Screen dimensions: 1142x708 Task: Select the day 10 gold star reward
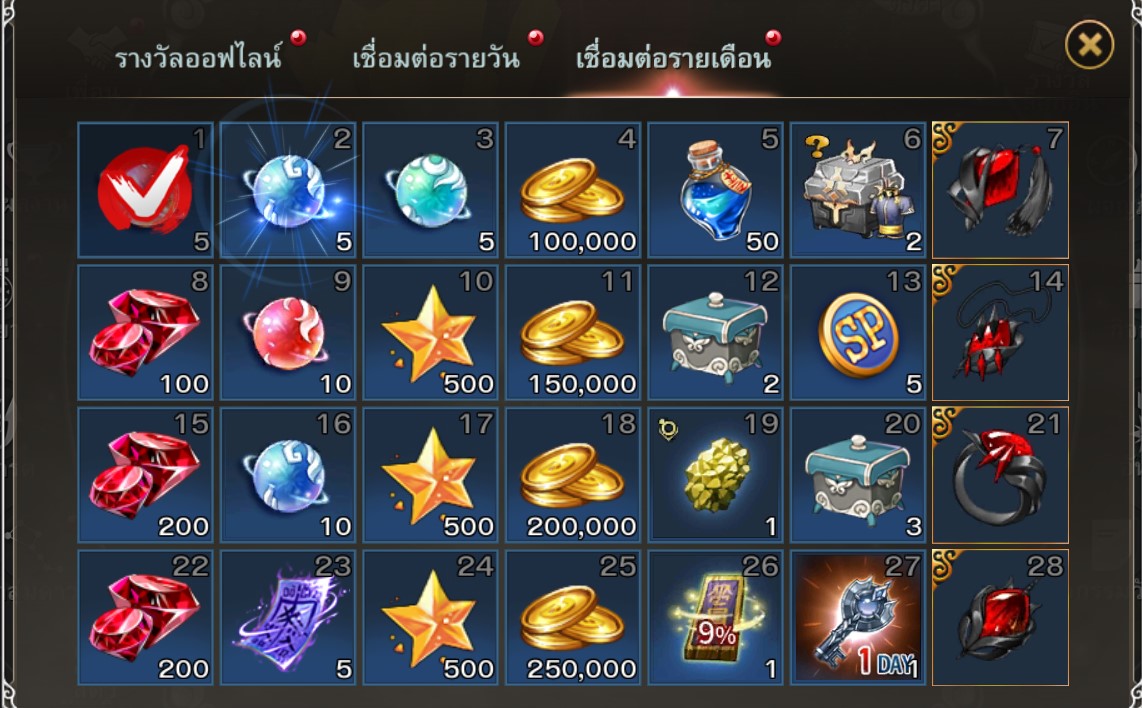[x=430, y=333]
